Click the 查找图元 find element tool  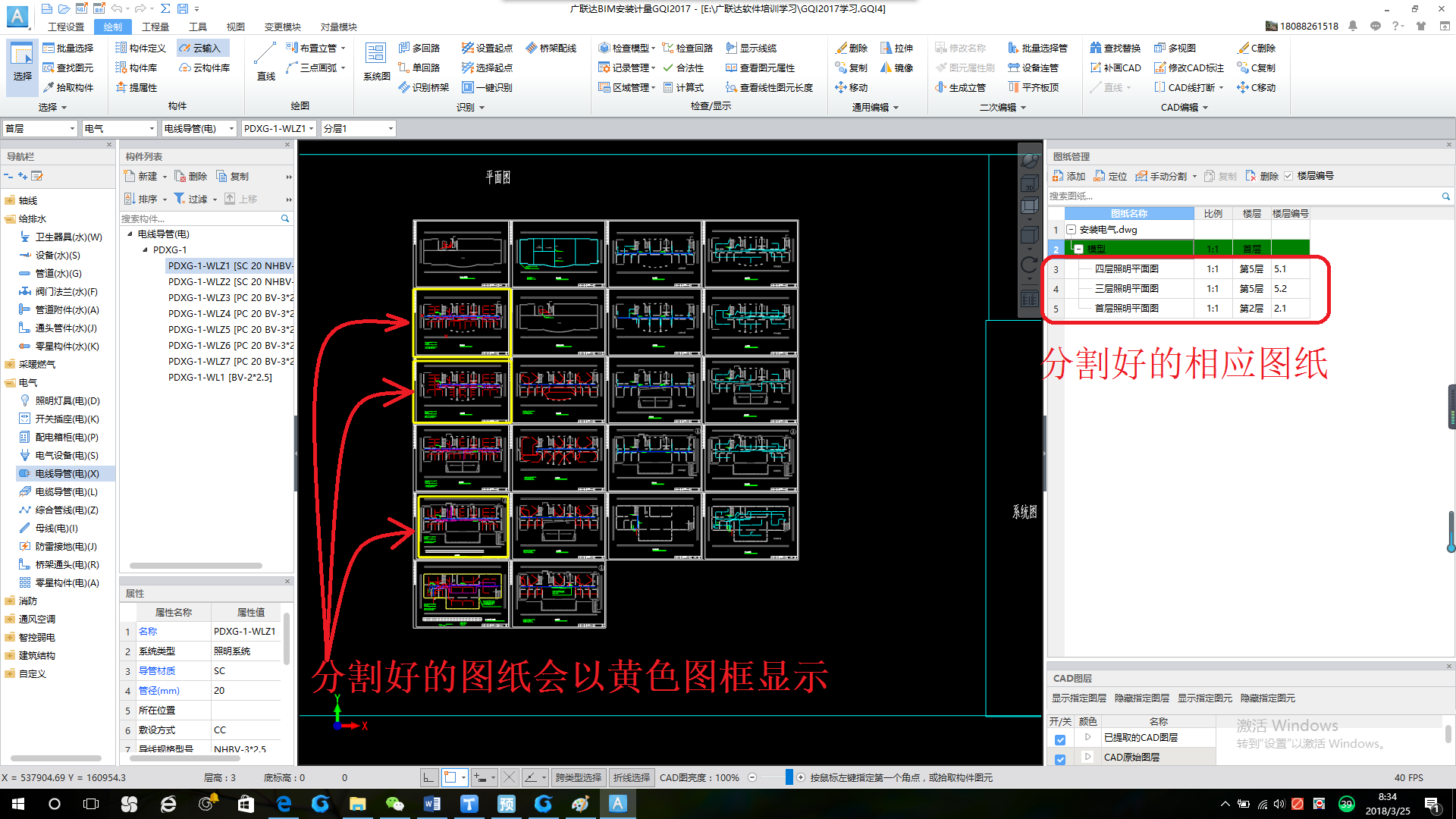click(68, 67)
